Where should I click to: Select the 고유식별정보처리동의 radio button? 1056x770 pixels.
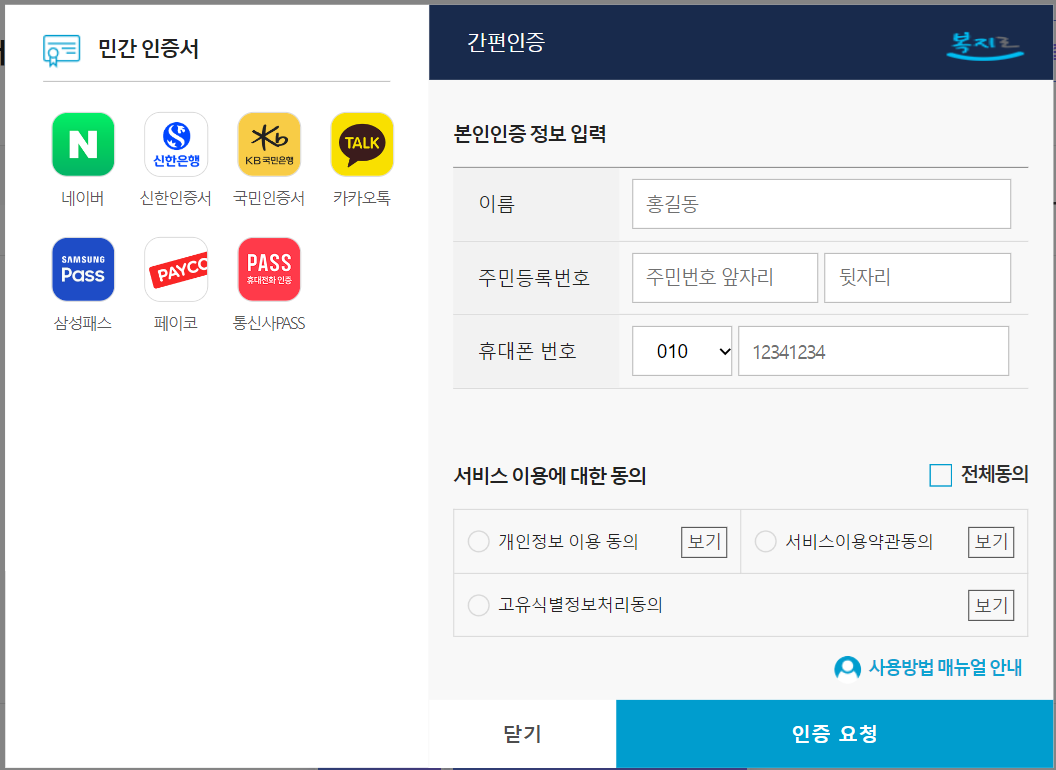click(478, 605)
